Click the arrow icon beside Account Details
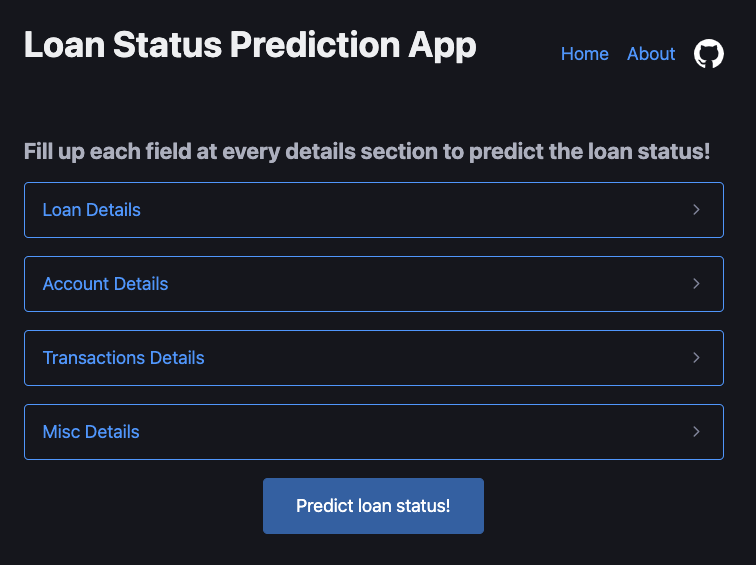 point(696,283)
